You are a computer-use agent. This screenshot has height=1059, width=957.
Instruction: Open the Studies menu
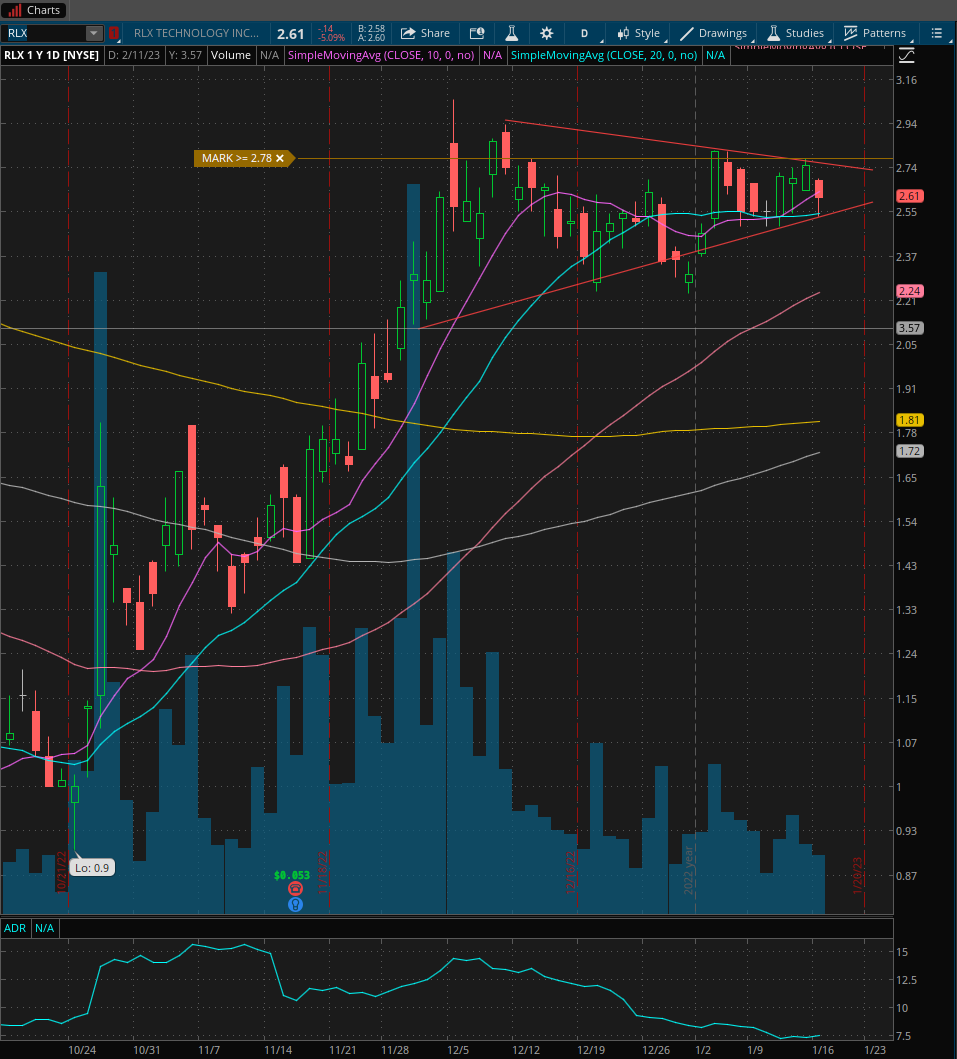(x=796, y=33)
